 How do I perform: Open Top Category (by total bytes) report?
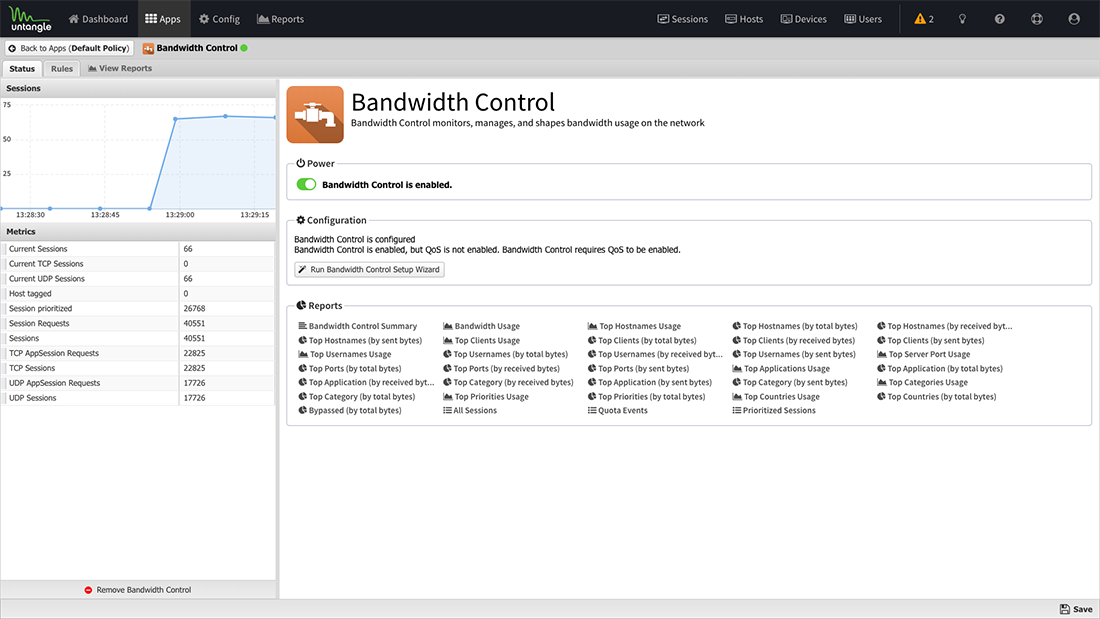click(357, 397)
